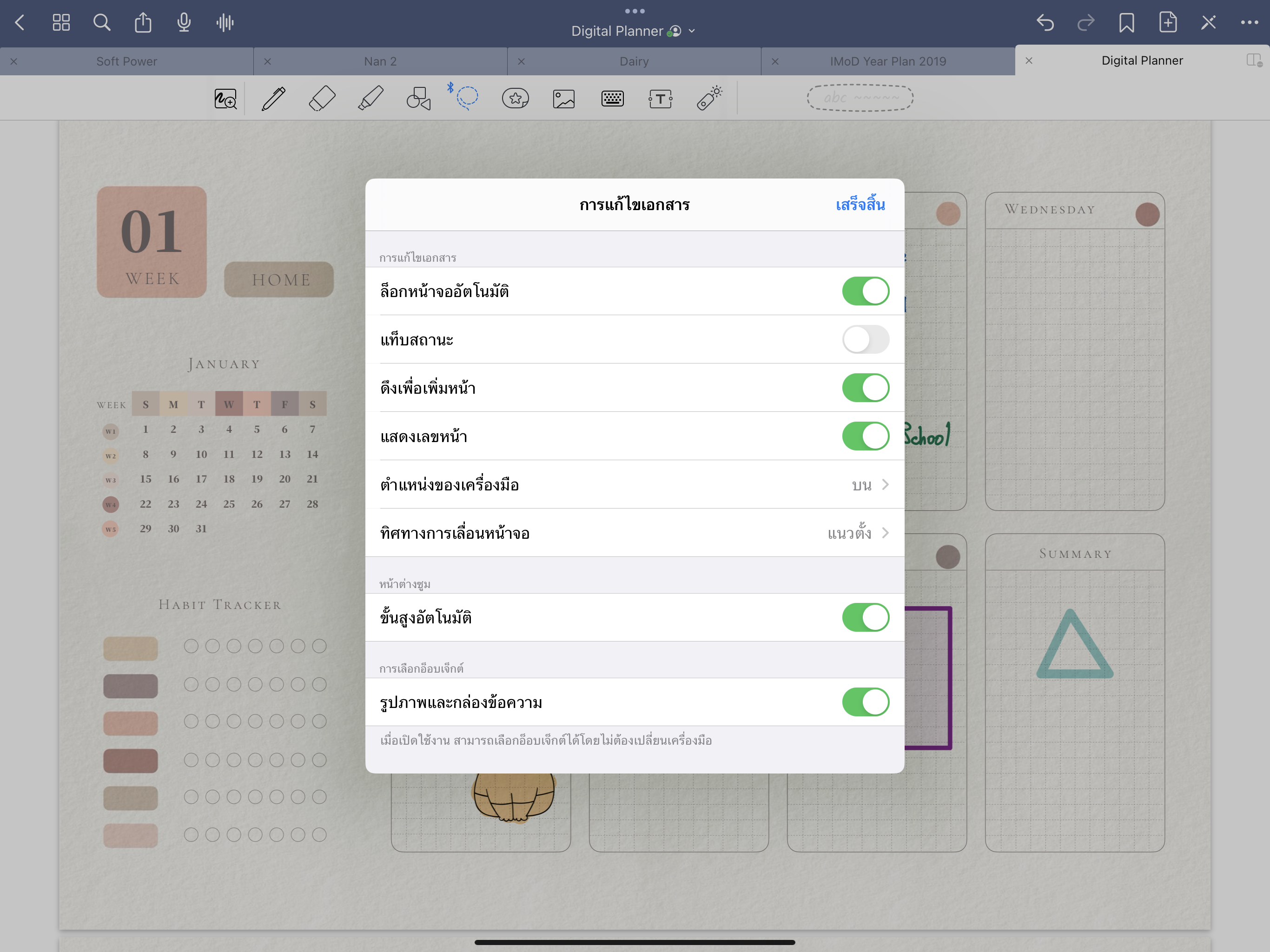Viewport: 1270px width, 952px height.
Task: Expand Digital Planner title dropdown arrow
Action: click(x=692, y=31)
